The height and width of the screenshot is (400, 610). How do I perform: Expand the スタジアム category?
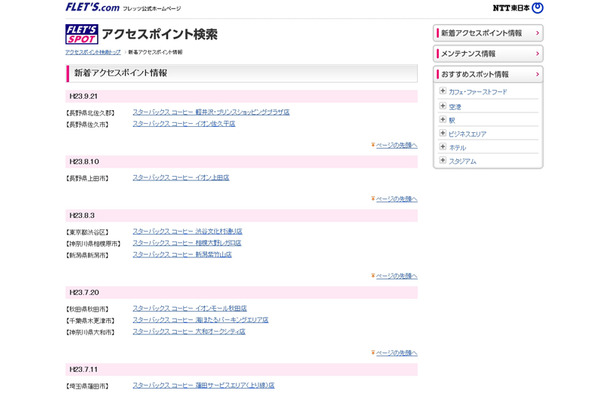(442, 160)
